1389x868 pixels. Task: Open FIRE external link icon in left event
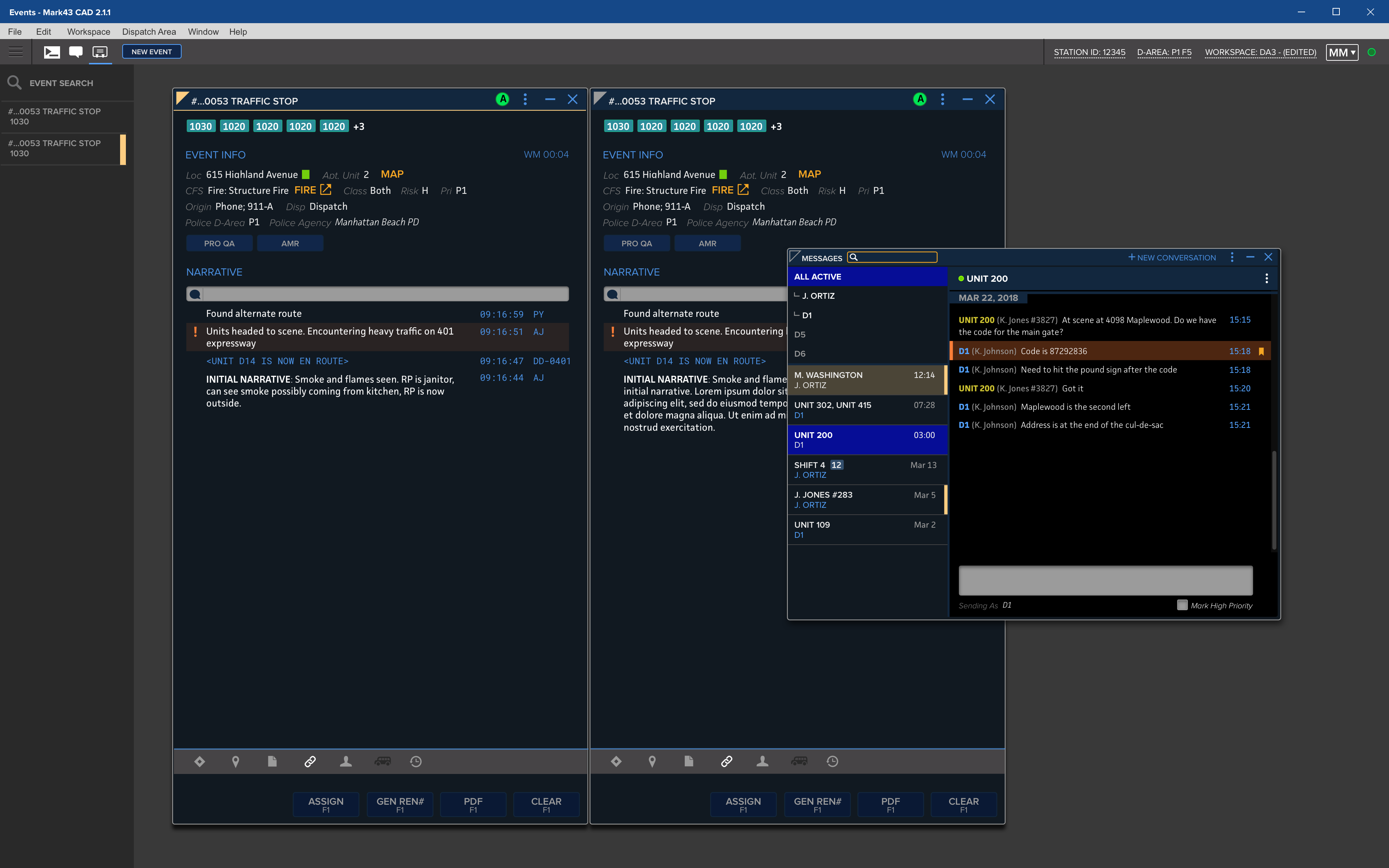326,190
